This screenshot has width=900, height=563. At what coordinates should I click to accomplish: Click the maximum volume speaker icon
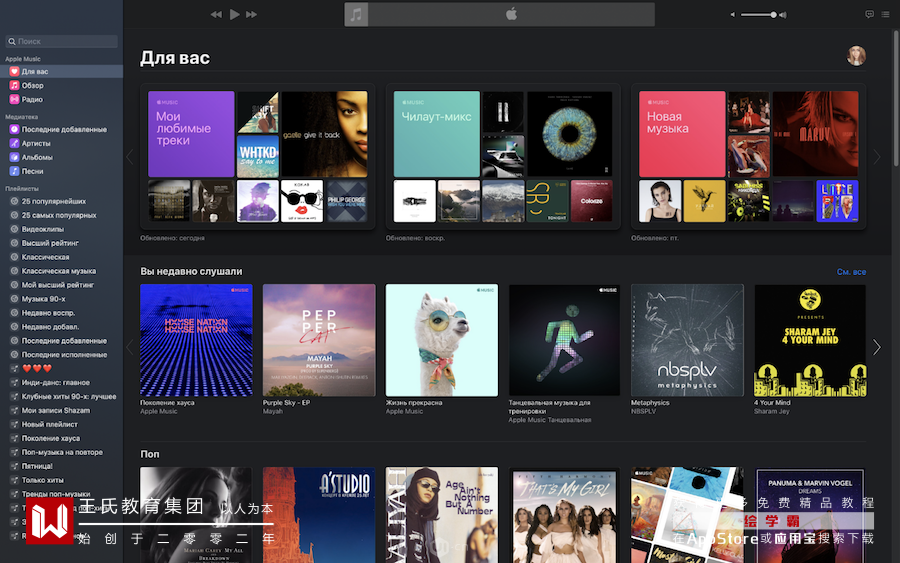coord(783,15)
